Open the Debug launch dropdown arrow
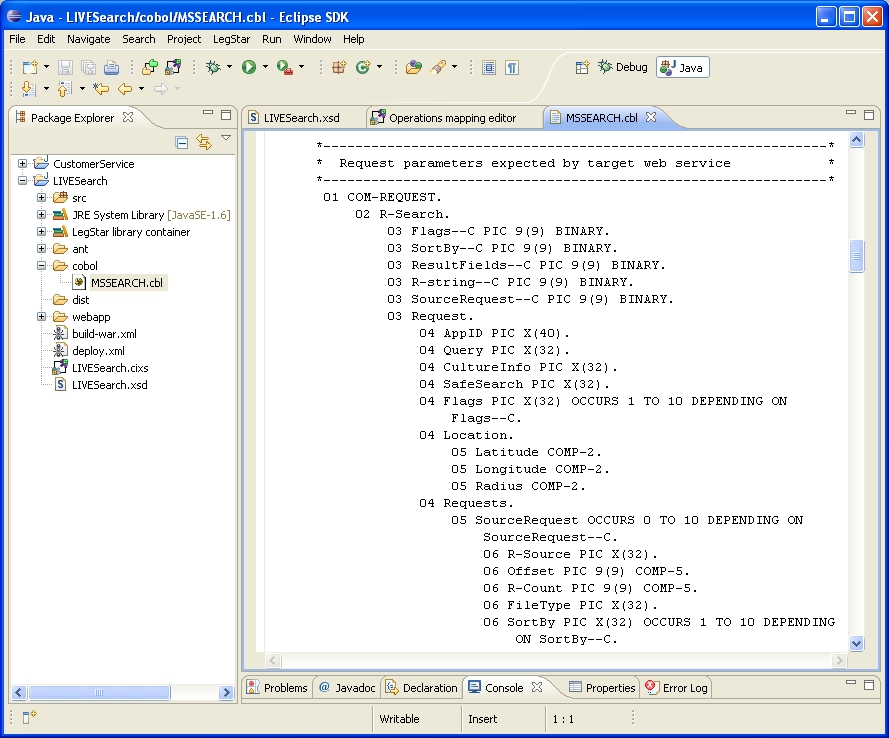The width and height of the screenshot is (889, 738). click(x=230, y=67)
